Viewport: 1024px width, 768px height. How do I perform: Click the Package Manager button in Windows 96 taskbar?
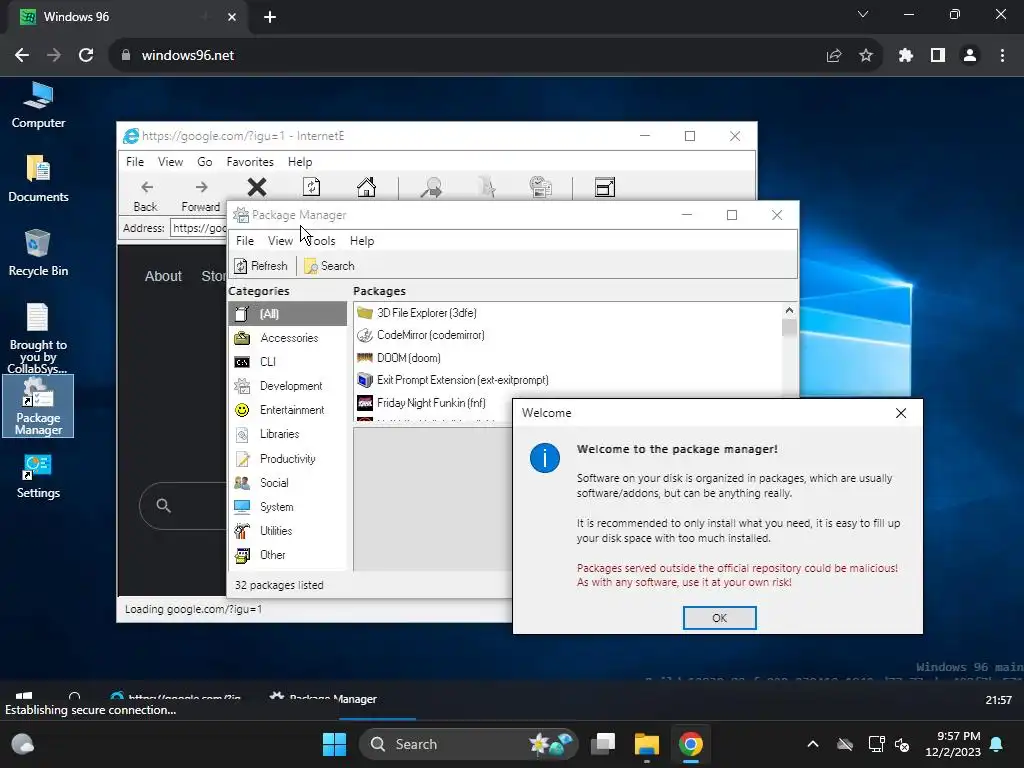[324, 698]
